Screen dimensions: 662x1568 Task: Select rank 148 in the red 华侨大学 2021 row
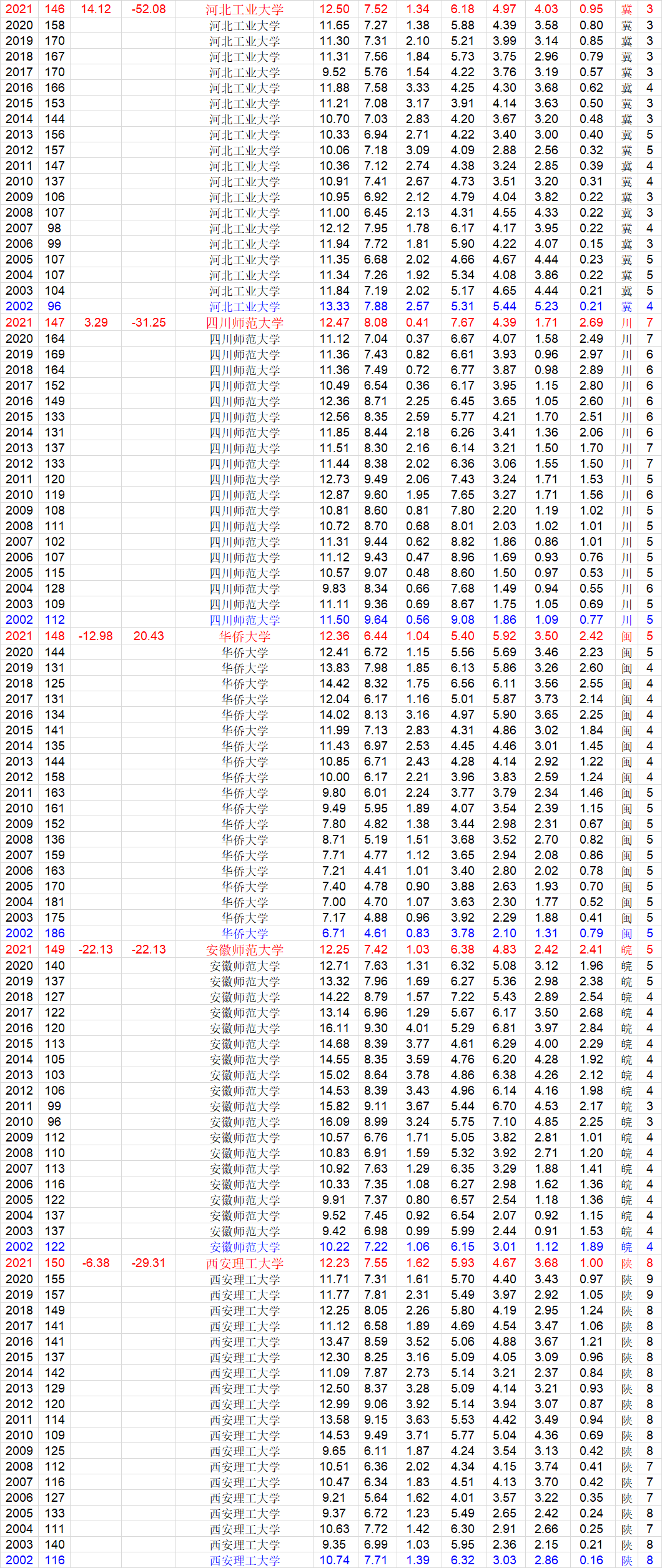pyautogui.click(x=55, y=636)
